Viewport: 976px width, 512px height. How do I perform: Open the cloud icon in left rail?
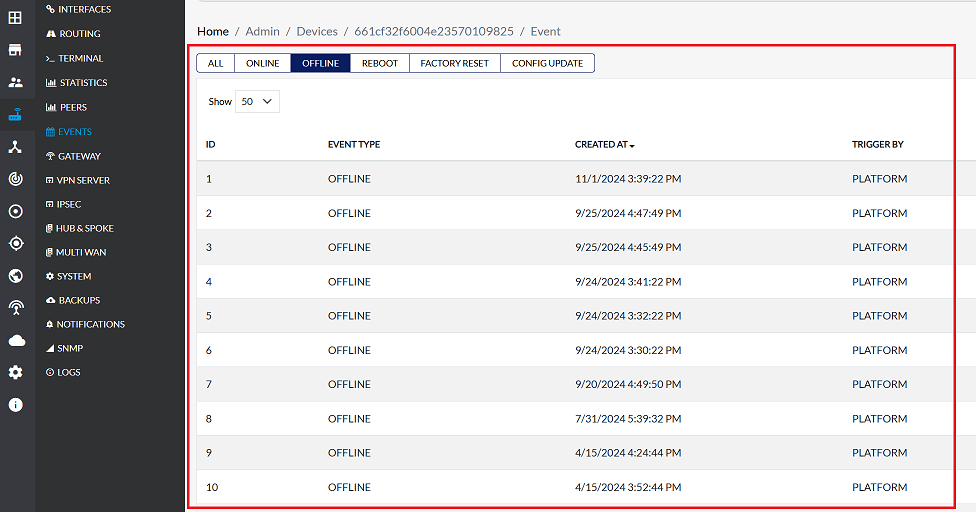click(15, 340)
